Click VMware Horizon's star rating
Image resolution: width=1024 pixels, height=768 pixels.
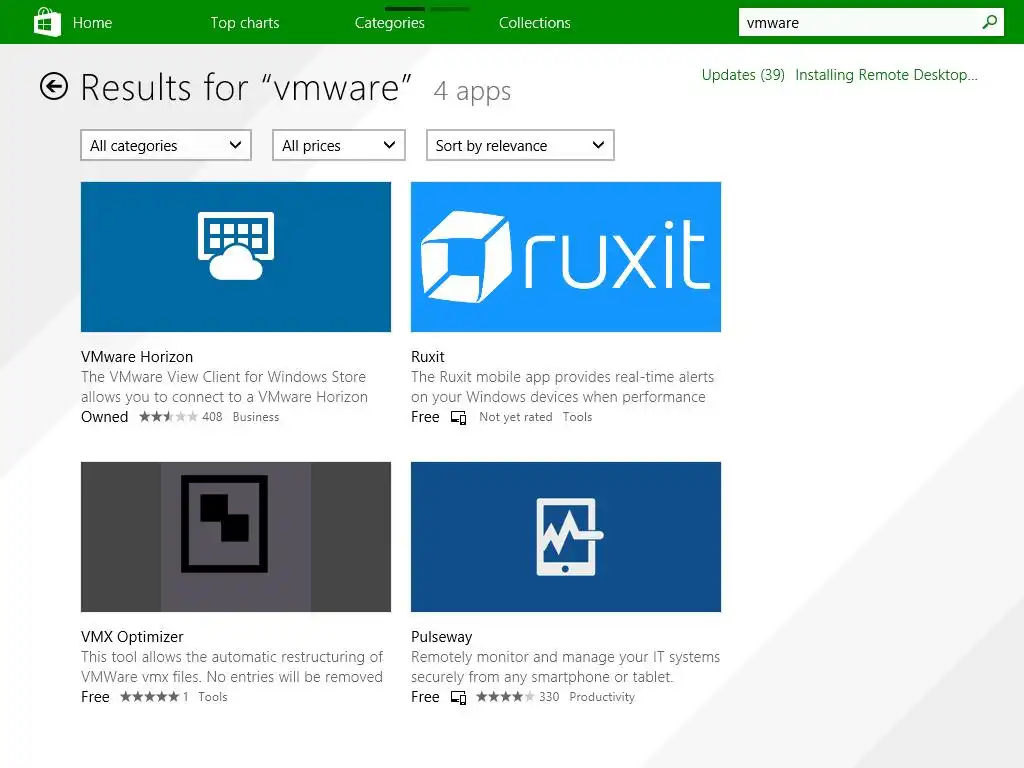pos(168,417)
